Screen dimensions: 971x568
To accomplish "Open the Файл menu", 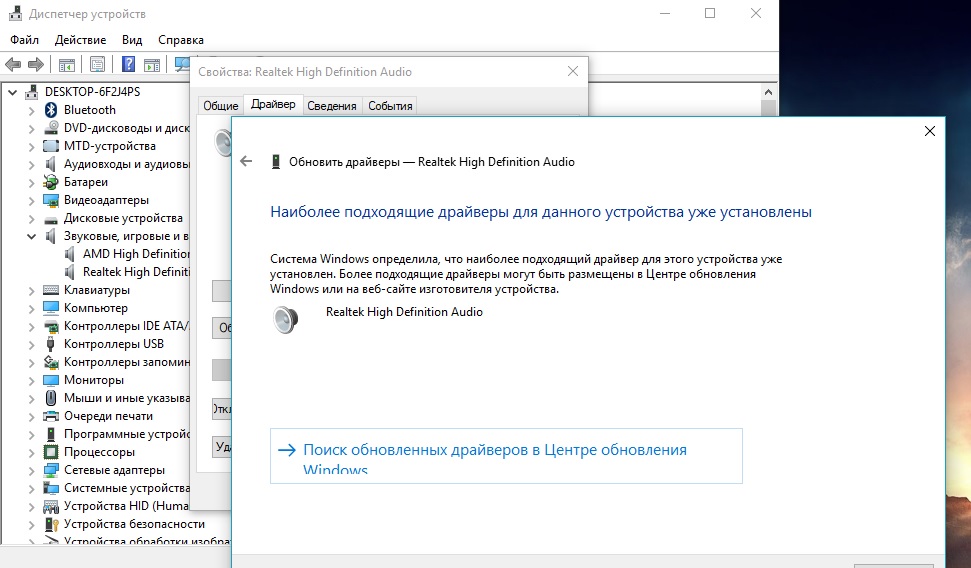I will click(x=24, y=40).
